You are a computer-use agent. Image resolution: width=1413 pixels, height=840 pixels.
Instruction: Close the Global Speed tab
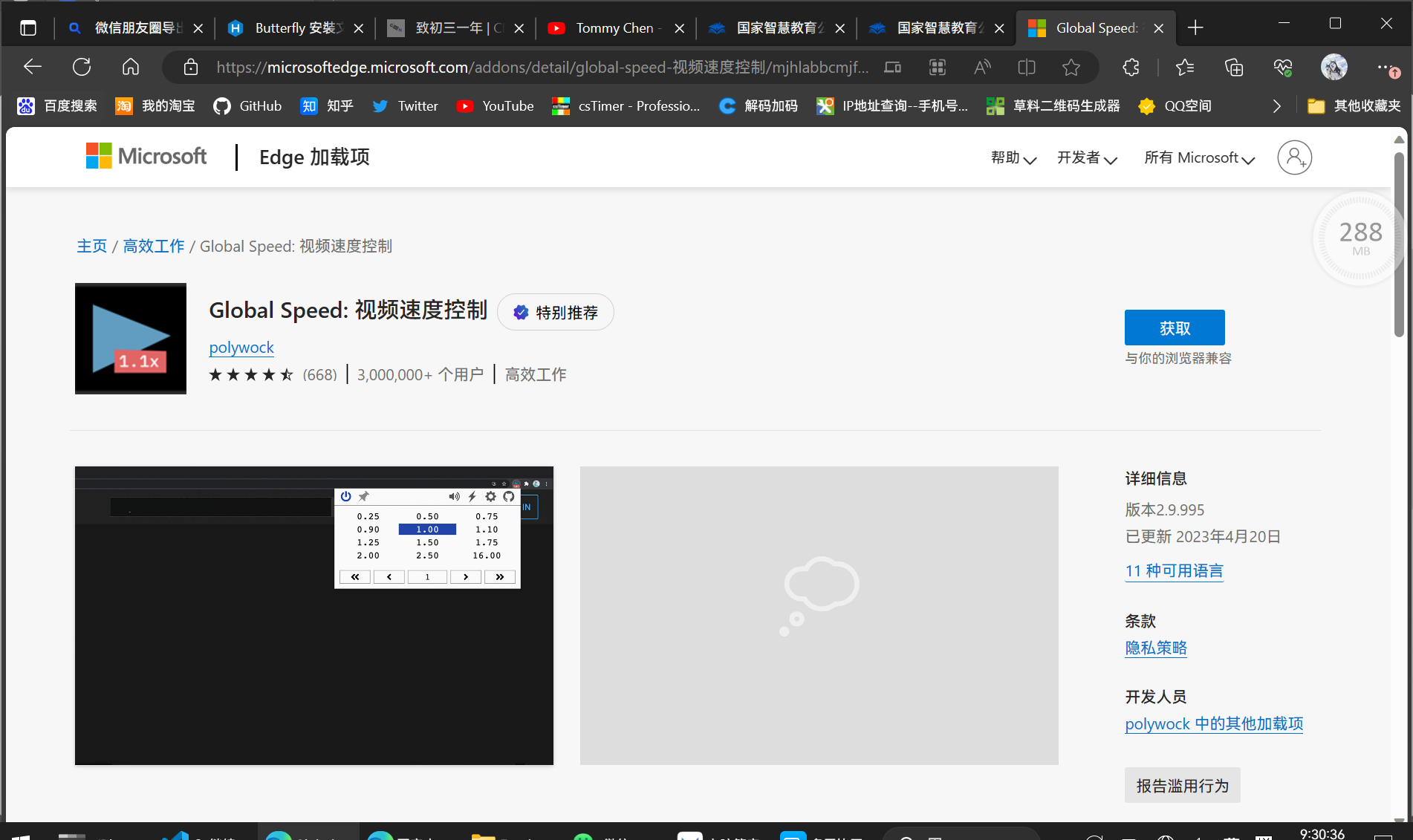tap(1159, 28)
